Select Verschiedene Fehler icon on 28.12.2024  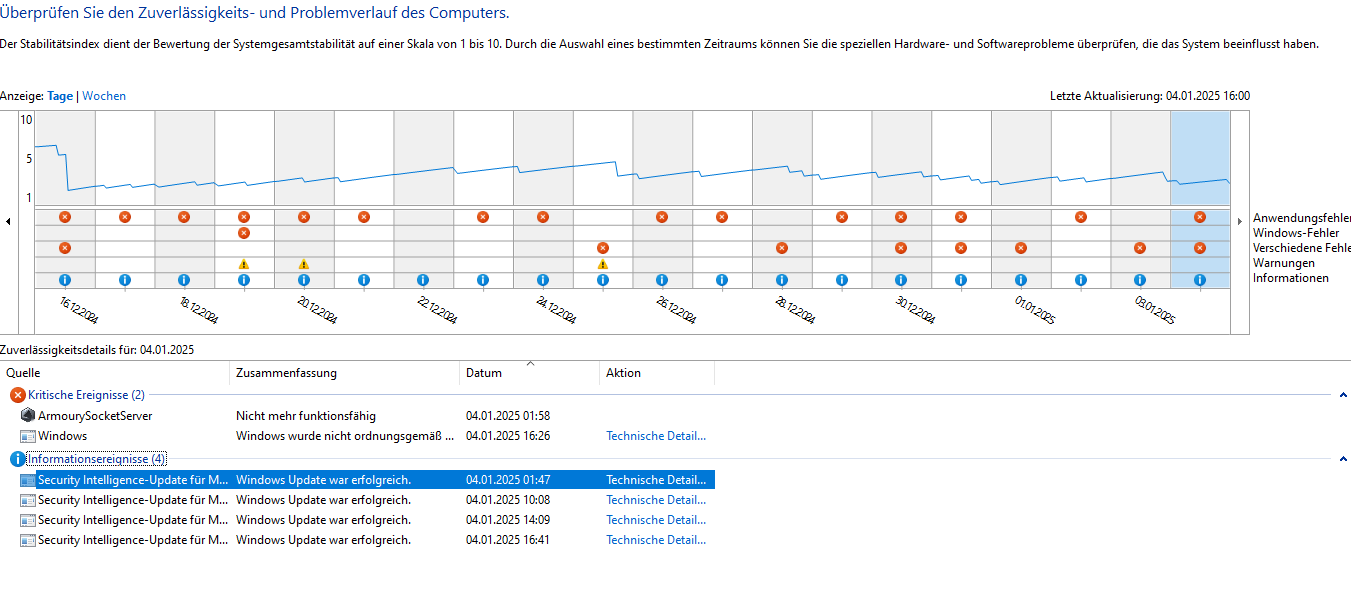pyautogui.click(x=782, y=248)
